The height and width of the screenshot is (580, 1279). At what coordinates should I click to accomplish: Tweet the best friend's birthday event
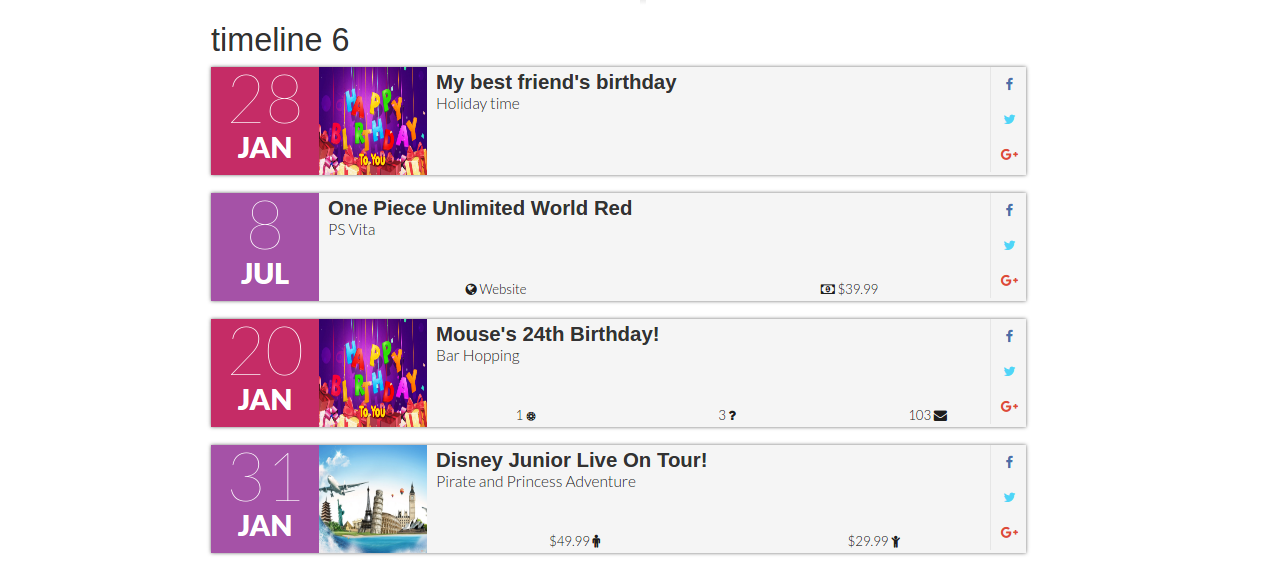pyautogui.click(x=1009, y=119)
